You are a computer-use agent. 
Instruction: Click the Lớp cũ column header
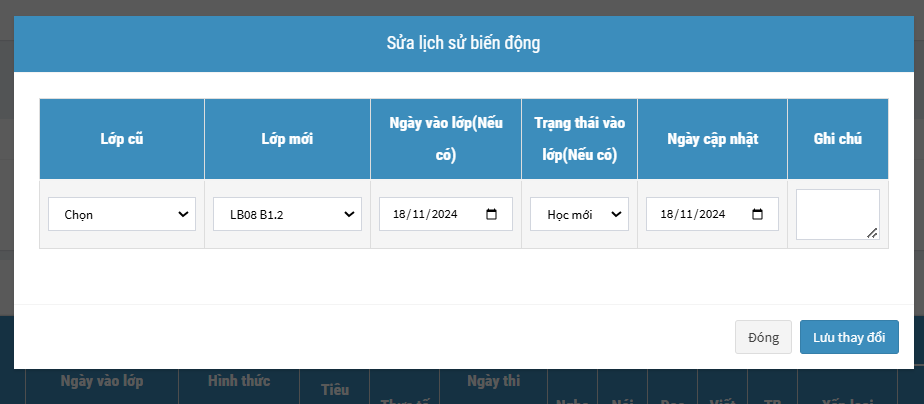pyautogui.click(x=121, y=139)
